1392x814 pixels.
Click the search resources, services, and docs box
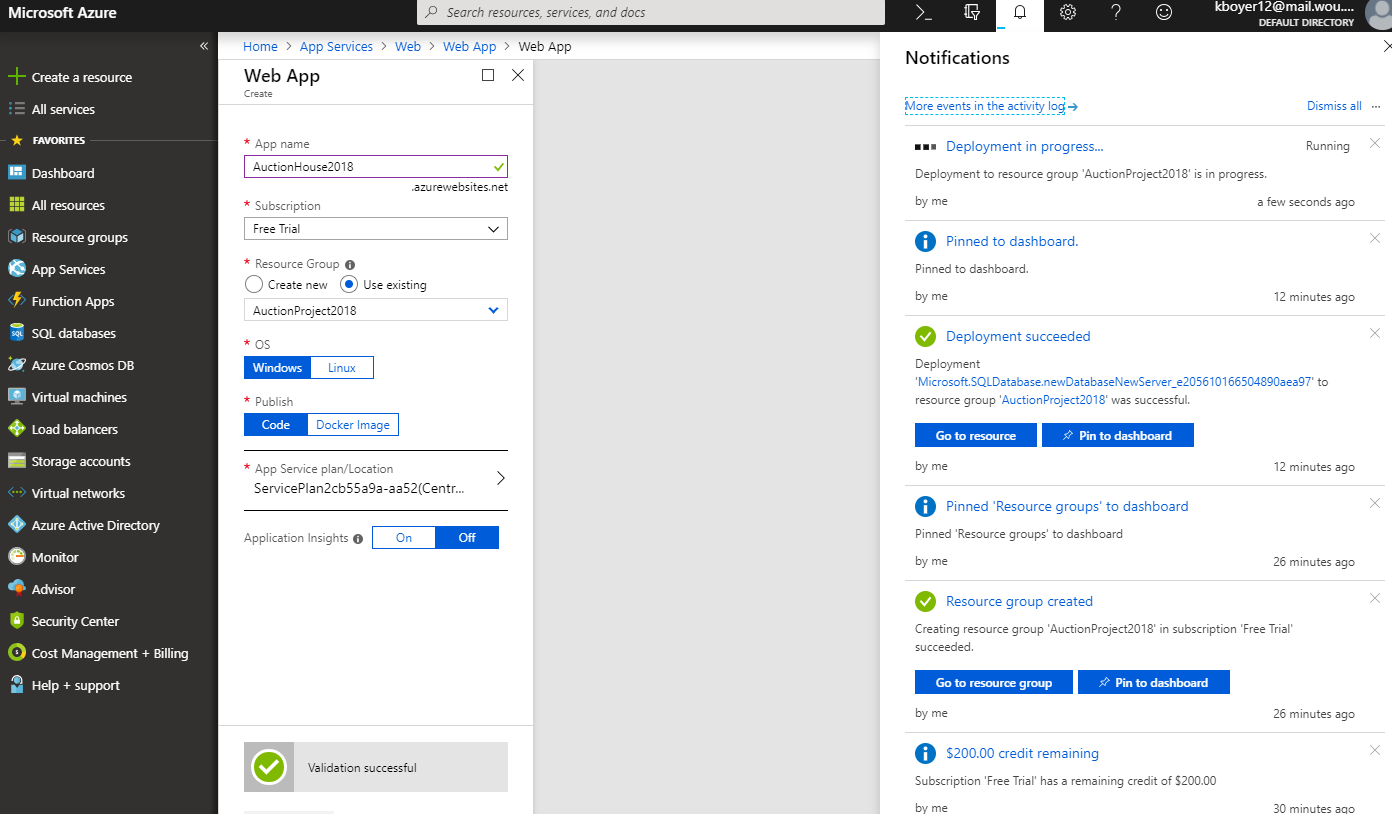tap(651, 13)
